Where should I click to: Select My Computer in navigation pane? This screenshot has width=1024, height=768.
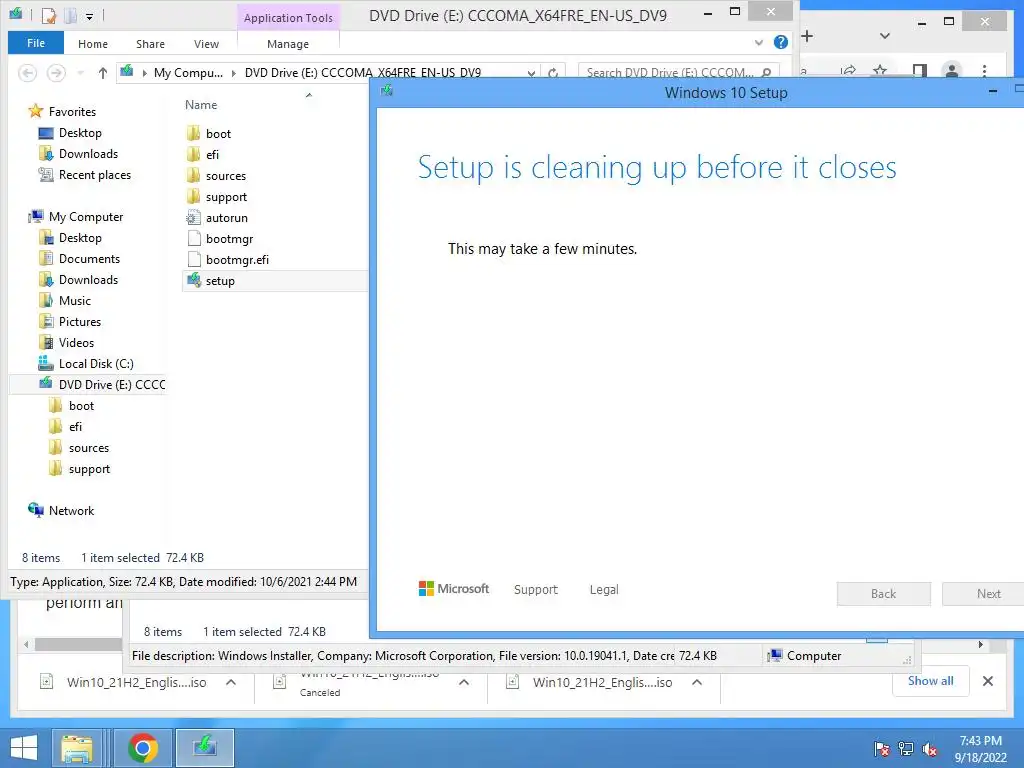[x=86, y=217]
